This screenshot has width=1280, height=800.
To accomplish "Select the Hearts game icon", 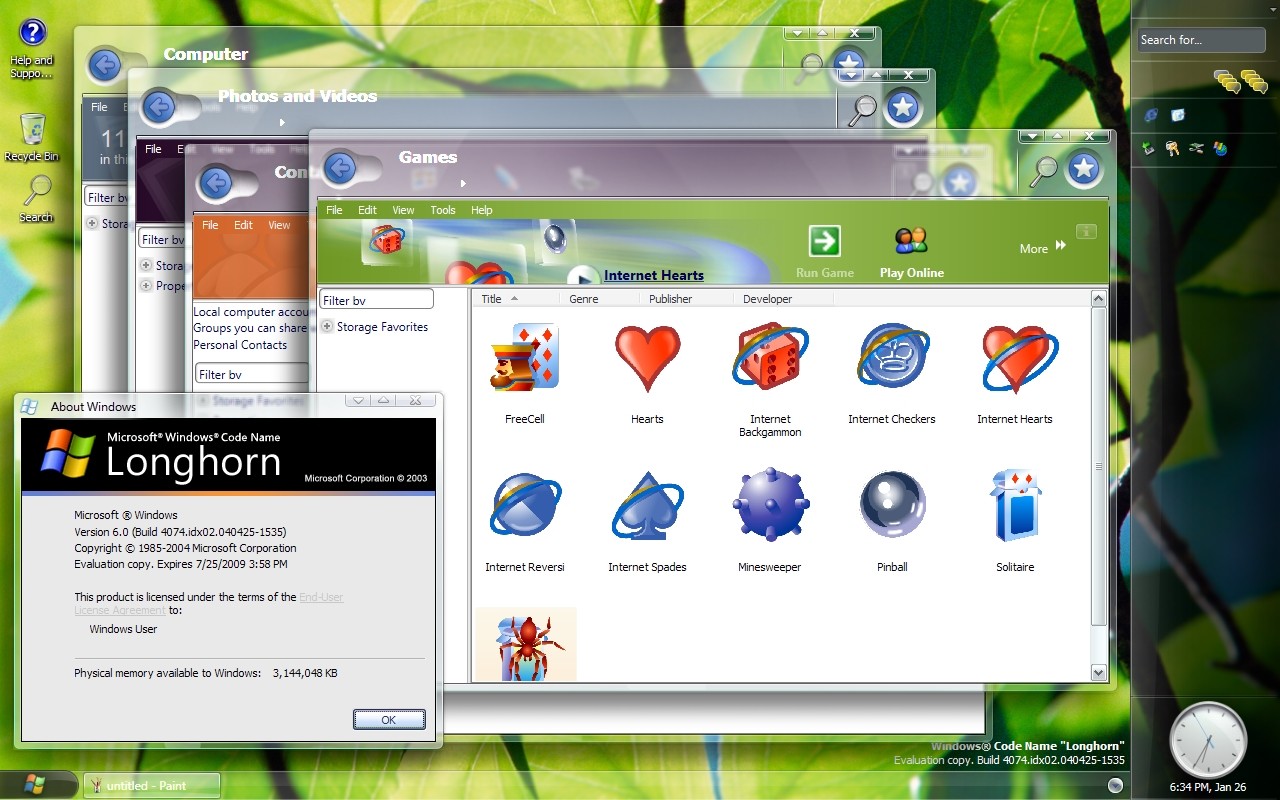I will tap(646, 358).
